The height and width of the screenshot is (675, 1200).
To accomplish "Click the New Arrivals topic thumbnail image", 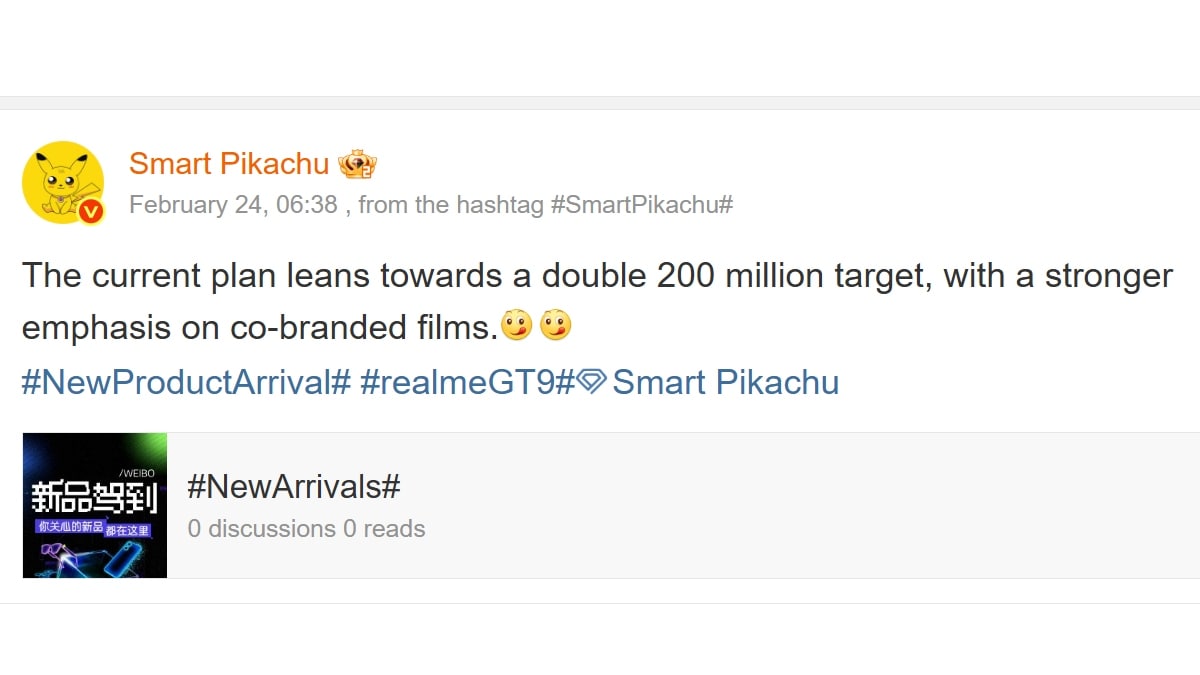I will coord(95,505).
